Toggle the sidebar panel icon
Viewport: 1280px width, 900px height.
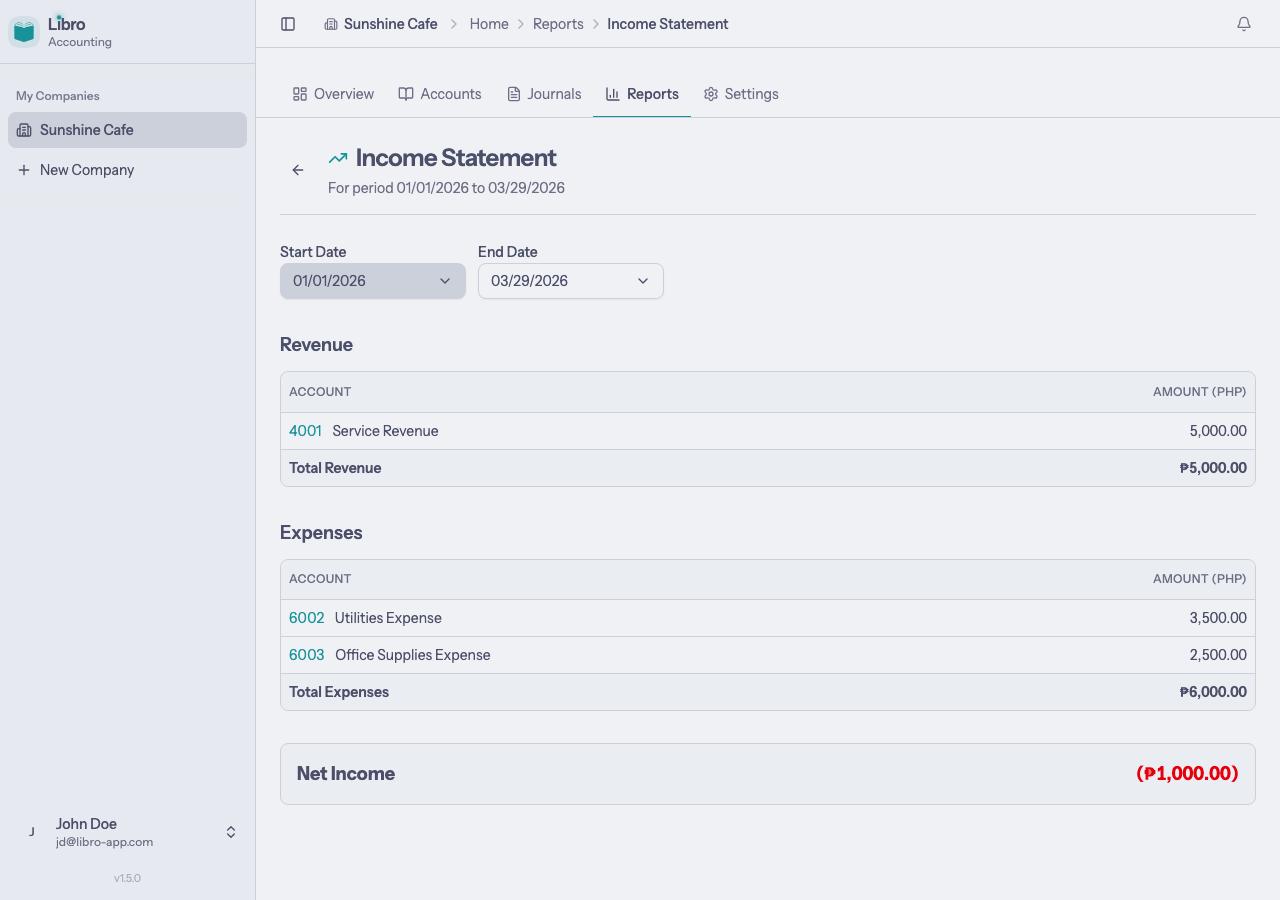[288, 24]
